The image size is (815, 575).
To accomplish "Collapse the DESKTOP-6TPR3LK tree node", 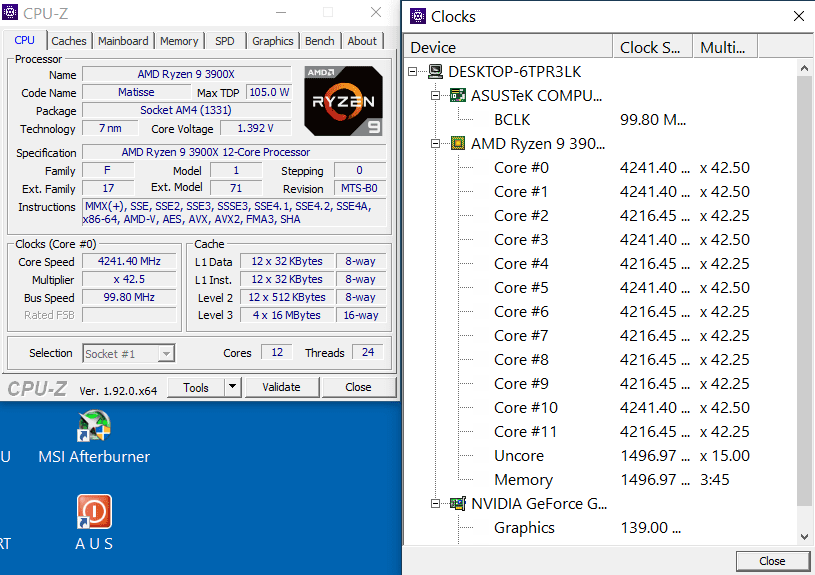I will [x=413, y=72].
